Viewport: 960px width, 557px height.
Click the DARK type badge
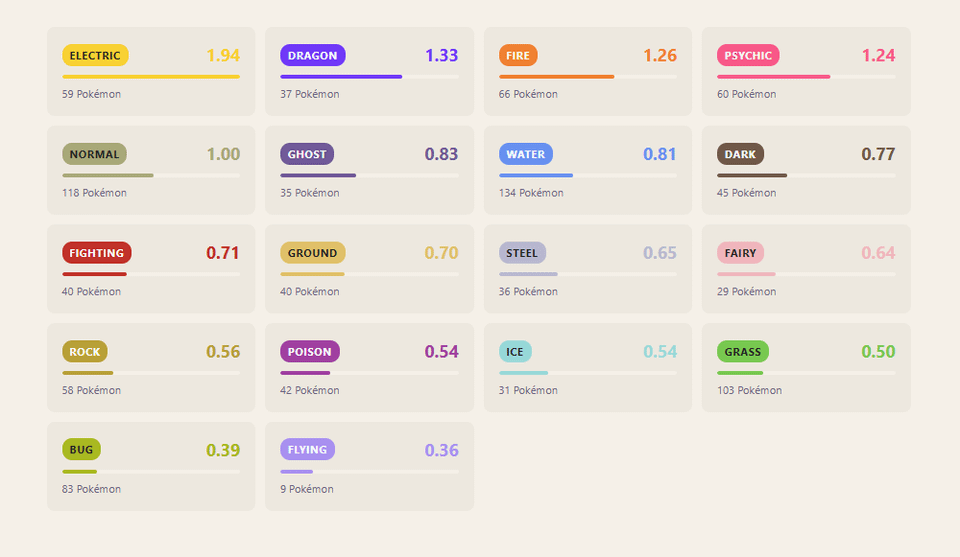(x=740, y=155)
